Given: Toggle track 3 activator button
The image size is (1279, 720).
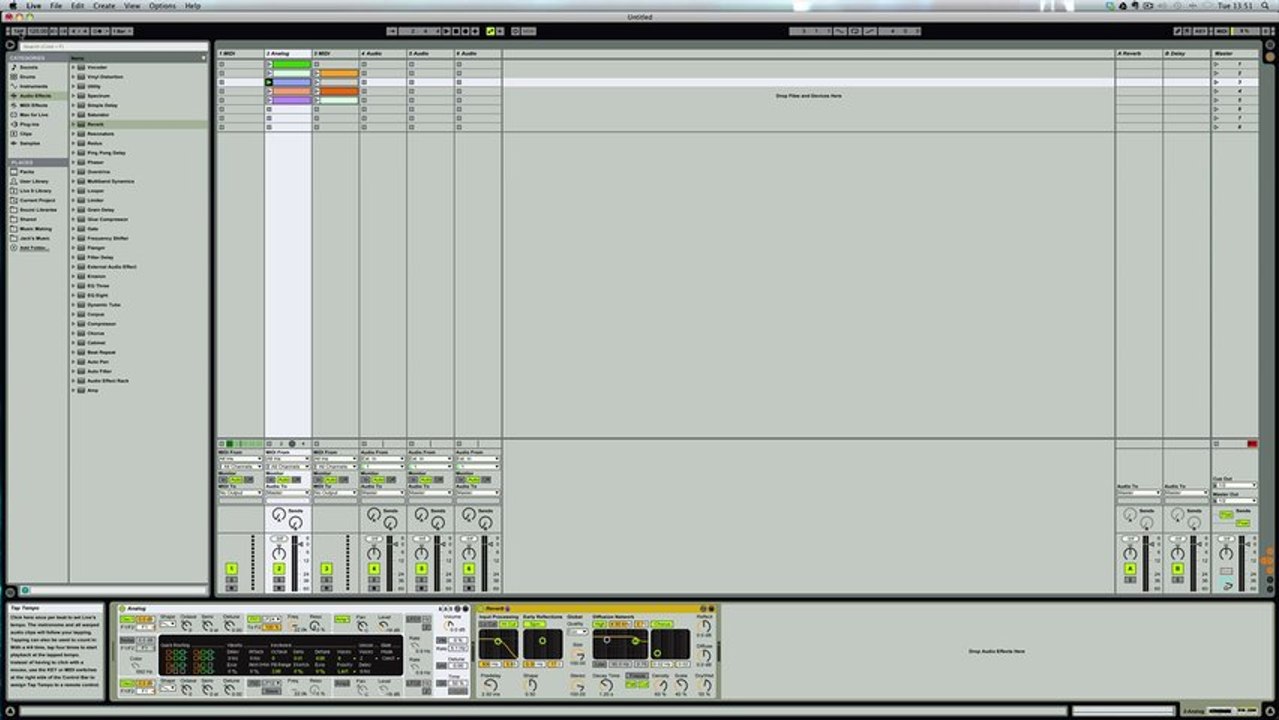Looking at the screenshot, I should click(x=326, y=569).
